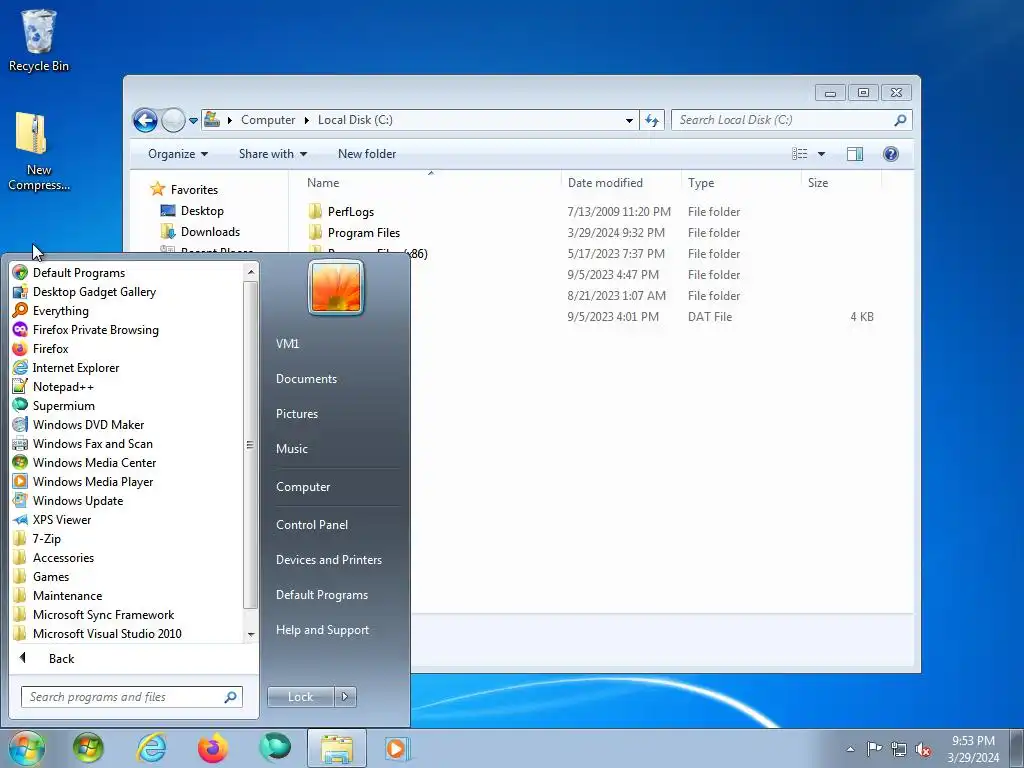Launch XPS Viewer
This screenshot has width=1024, height=768.
[x=61, y=519]
